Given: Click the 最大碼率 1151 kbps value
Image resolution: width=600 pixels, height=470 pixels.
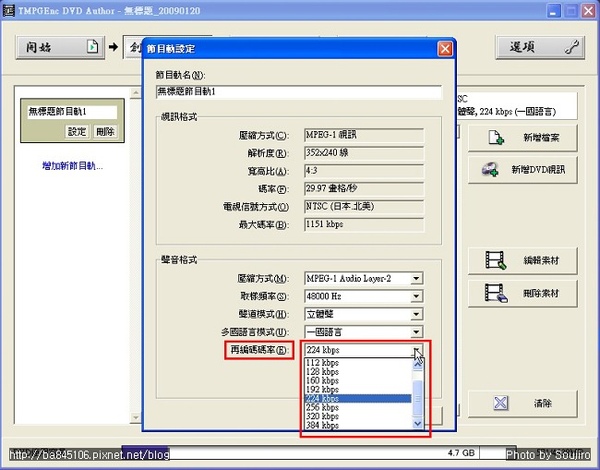Looking at the screenshot, I should (364, 224).
